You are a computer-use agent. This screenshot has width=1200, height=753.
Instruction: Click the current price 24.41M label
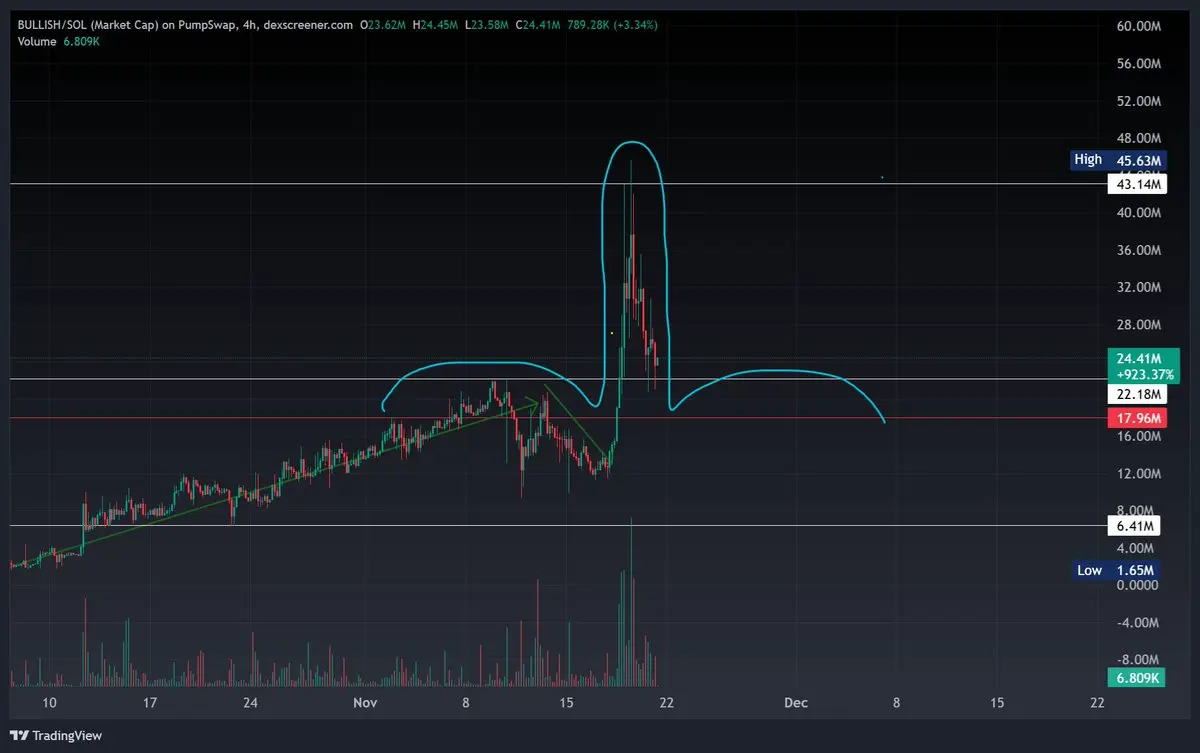click(1140, 358)
